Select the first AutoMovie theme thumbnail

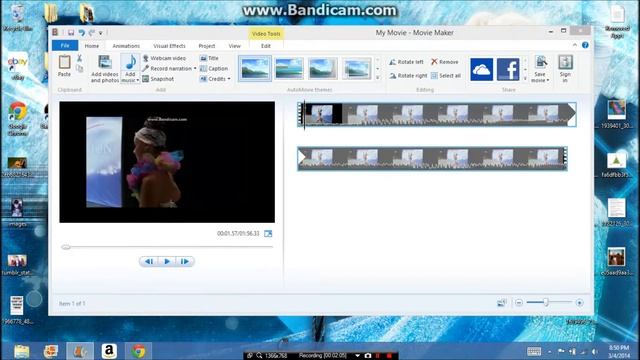click(x=255, y=69)
